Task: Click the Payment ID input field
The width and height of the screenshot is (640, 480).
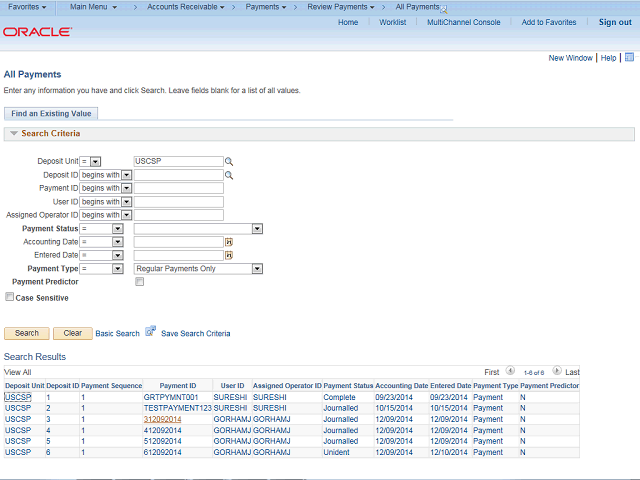Action: pyautogui.click(x=178, y=188)
